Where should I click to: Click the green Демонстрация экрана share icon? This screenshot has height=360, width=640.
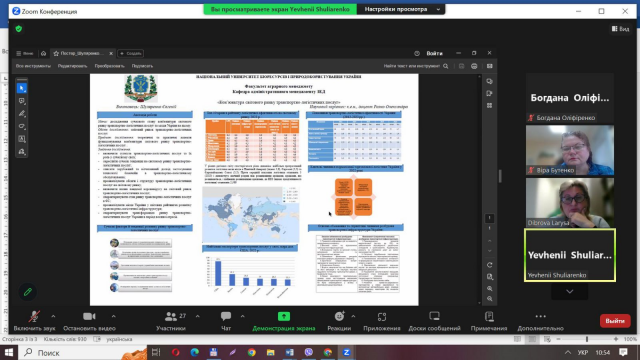(284, 316)
